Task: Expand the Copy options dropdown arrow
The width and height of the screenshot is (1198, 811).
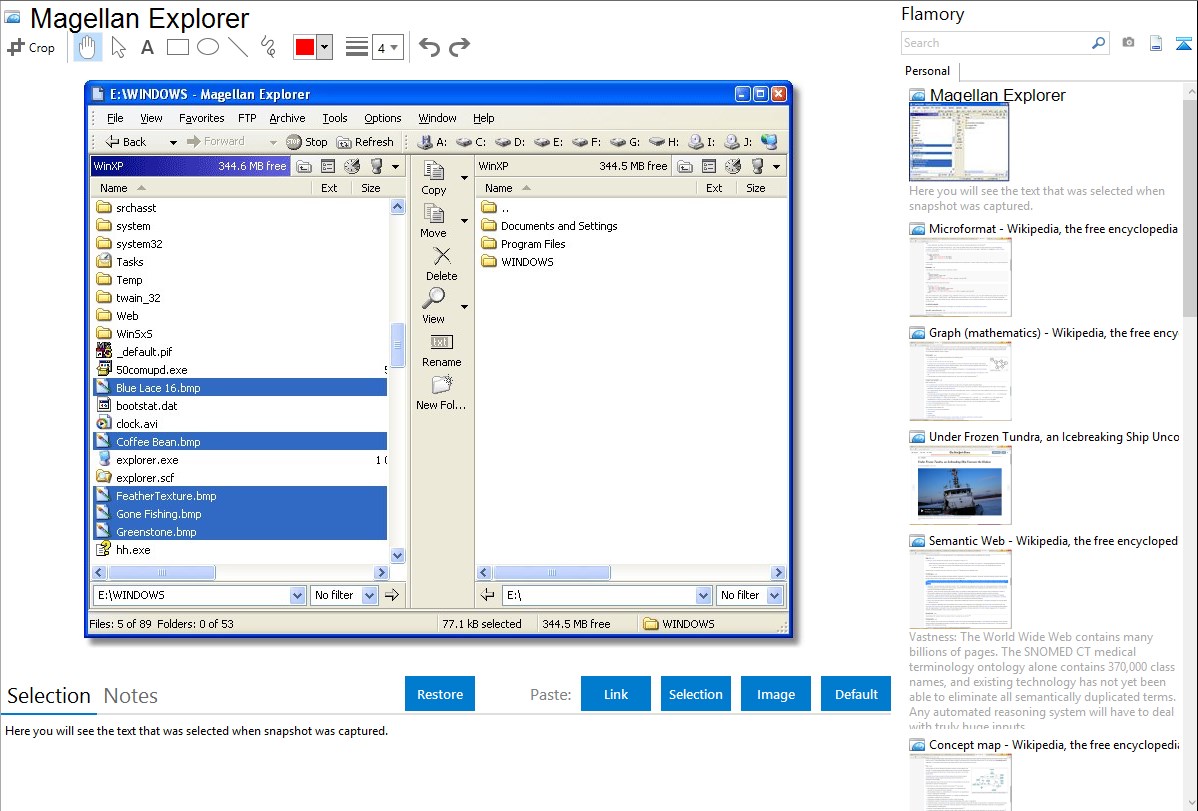Action: [464, 178]
